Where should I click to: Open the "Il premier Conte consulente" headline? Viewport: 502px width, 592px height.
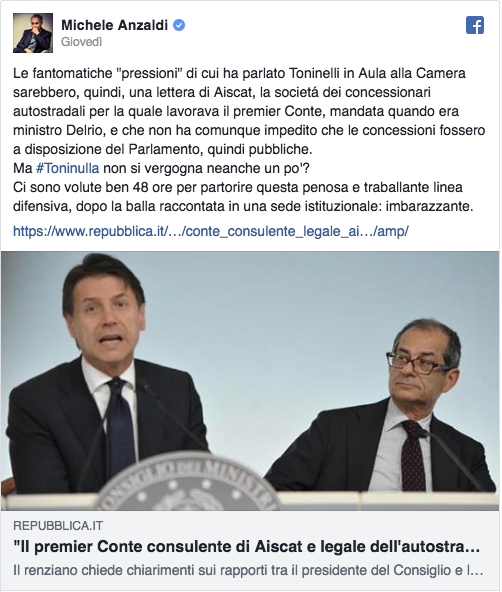pyautogui.click(x=246, y=547)
